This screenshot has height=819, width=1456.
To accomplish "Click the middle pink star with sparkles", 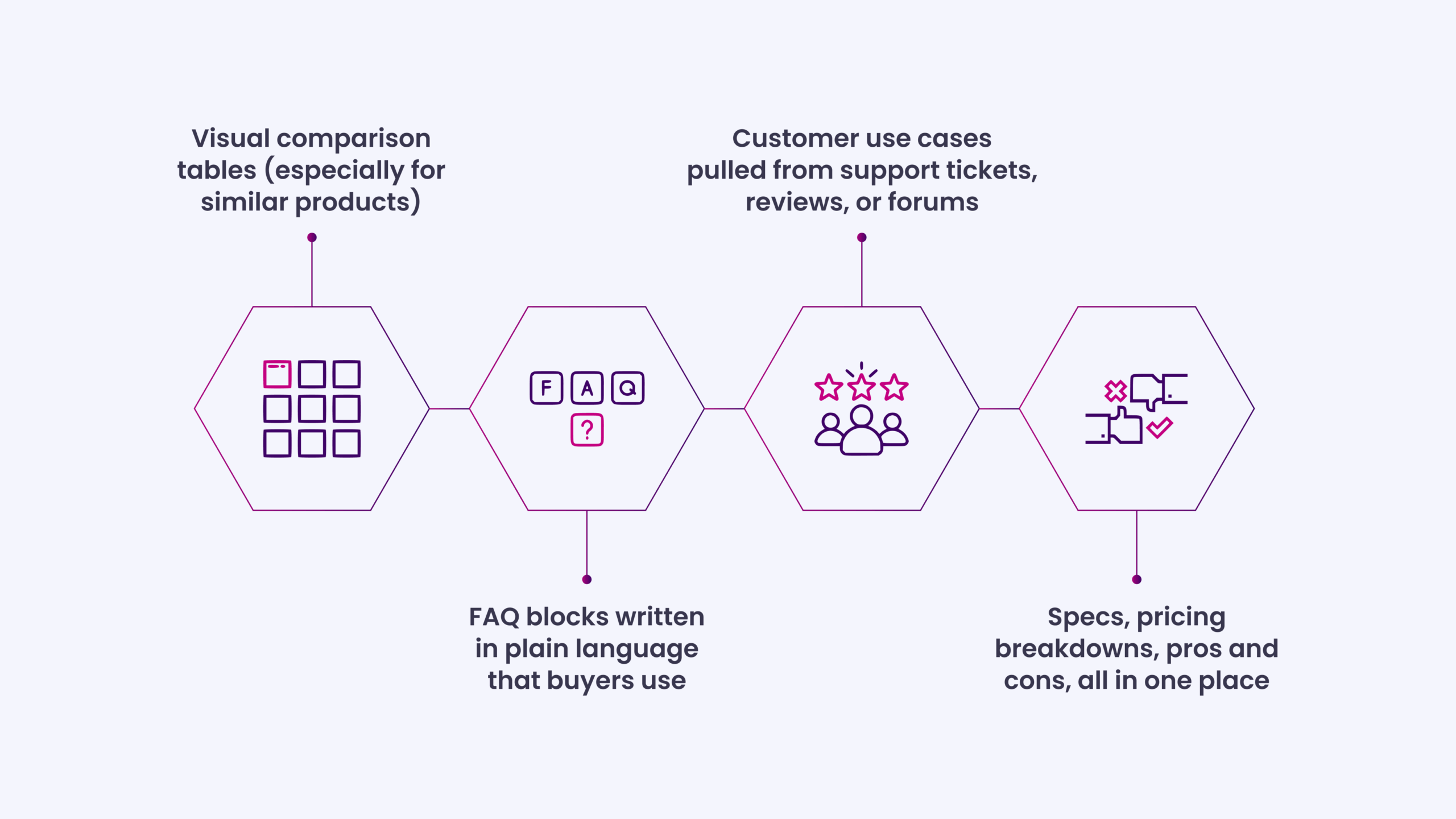I will (861, 382).
